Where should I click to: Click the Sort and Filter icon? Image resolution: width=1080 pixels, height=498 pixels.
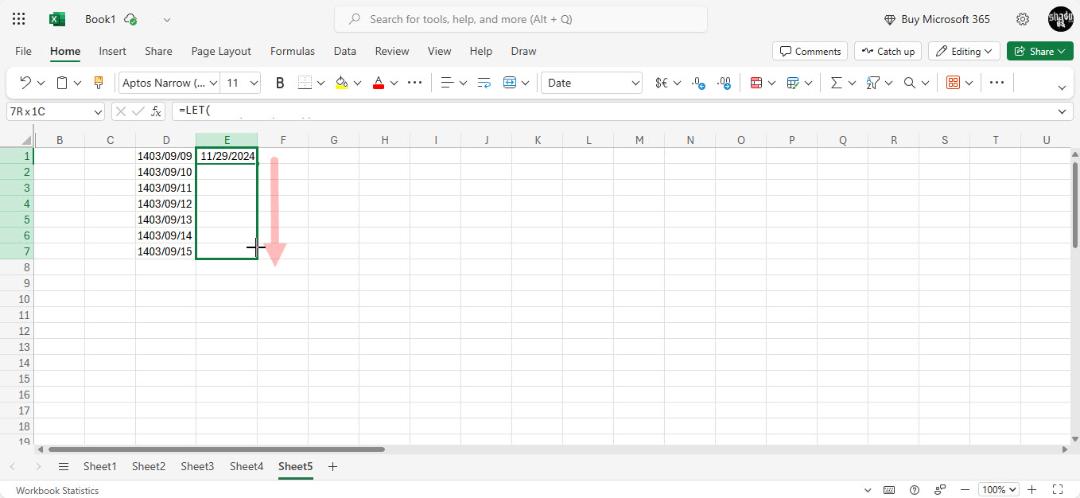873,83
